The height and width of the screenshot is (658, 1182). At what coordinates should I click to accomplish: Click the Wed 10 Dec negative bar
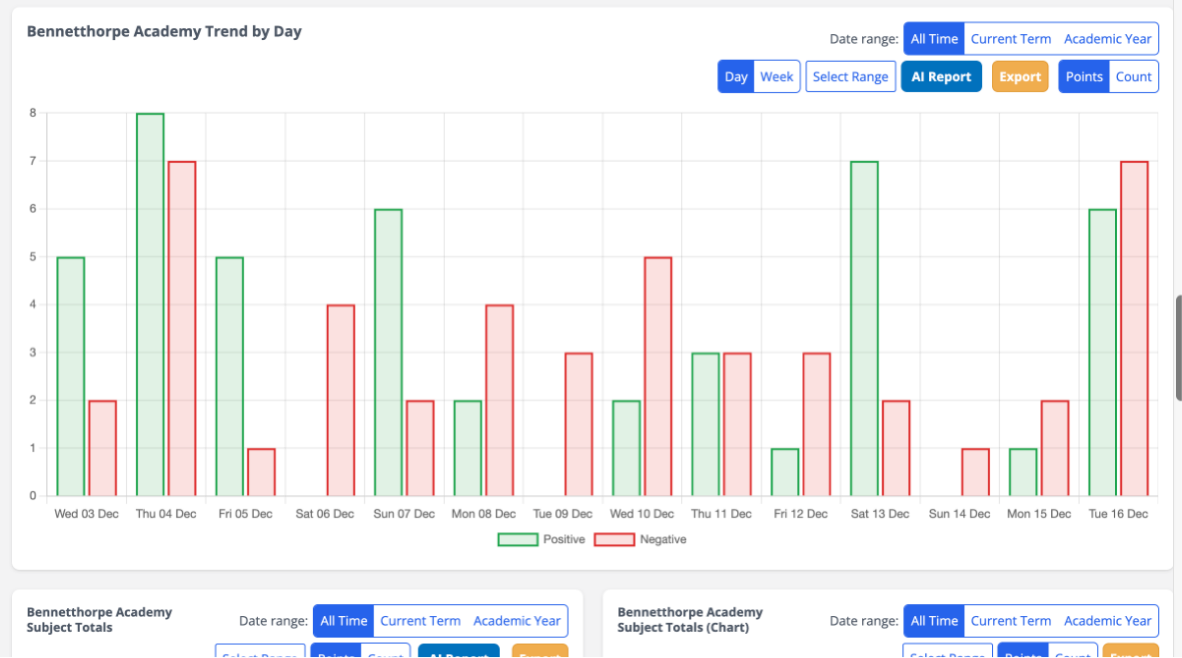(657, 377)
